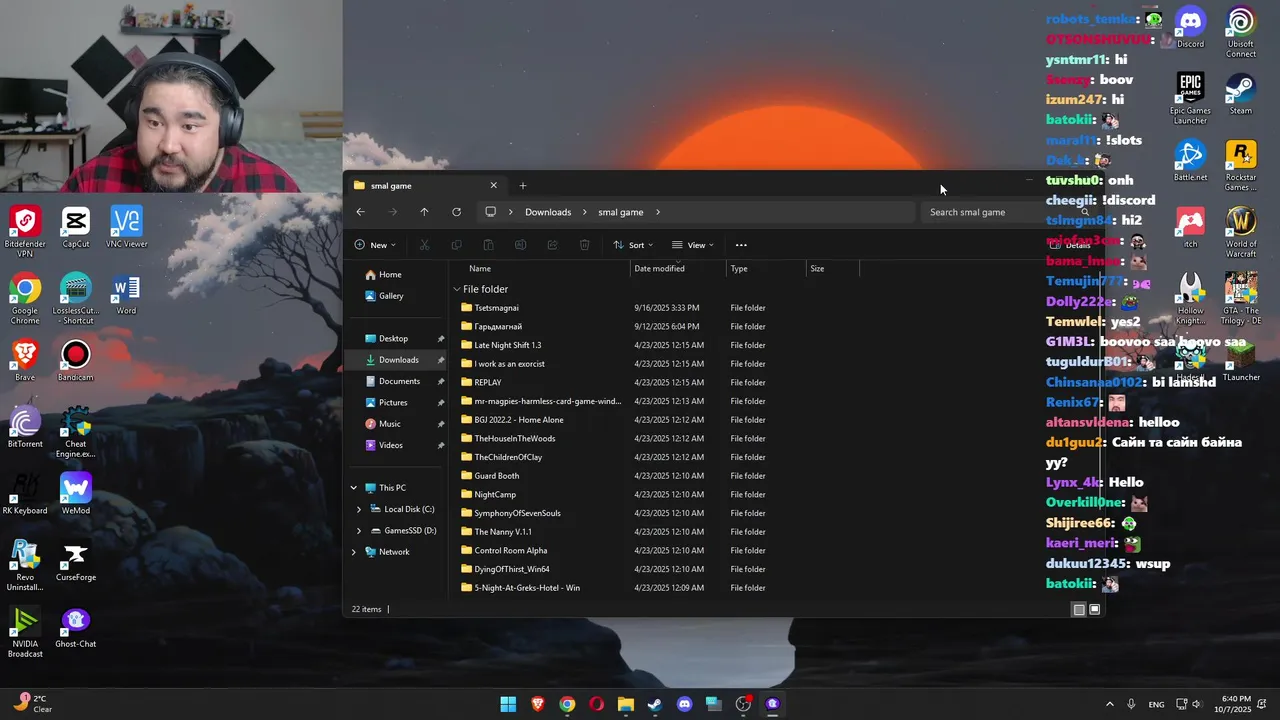
Task: Close the smal game tab
Action: point(493,185)
